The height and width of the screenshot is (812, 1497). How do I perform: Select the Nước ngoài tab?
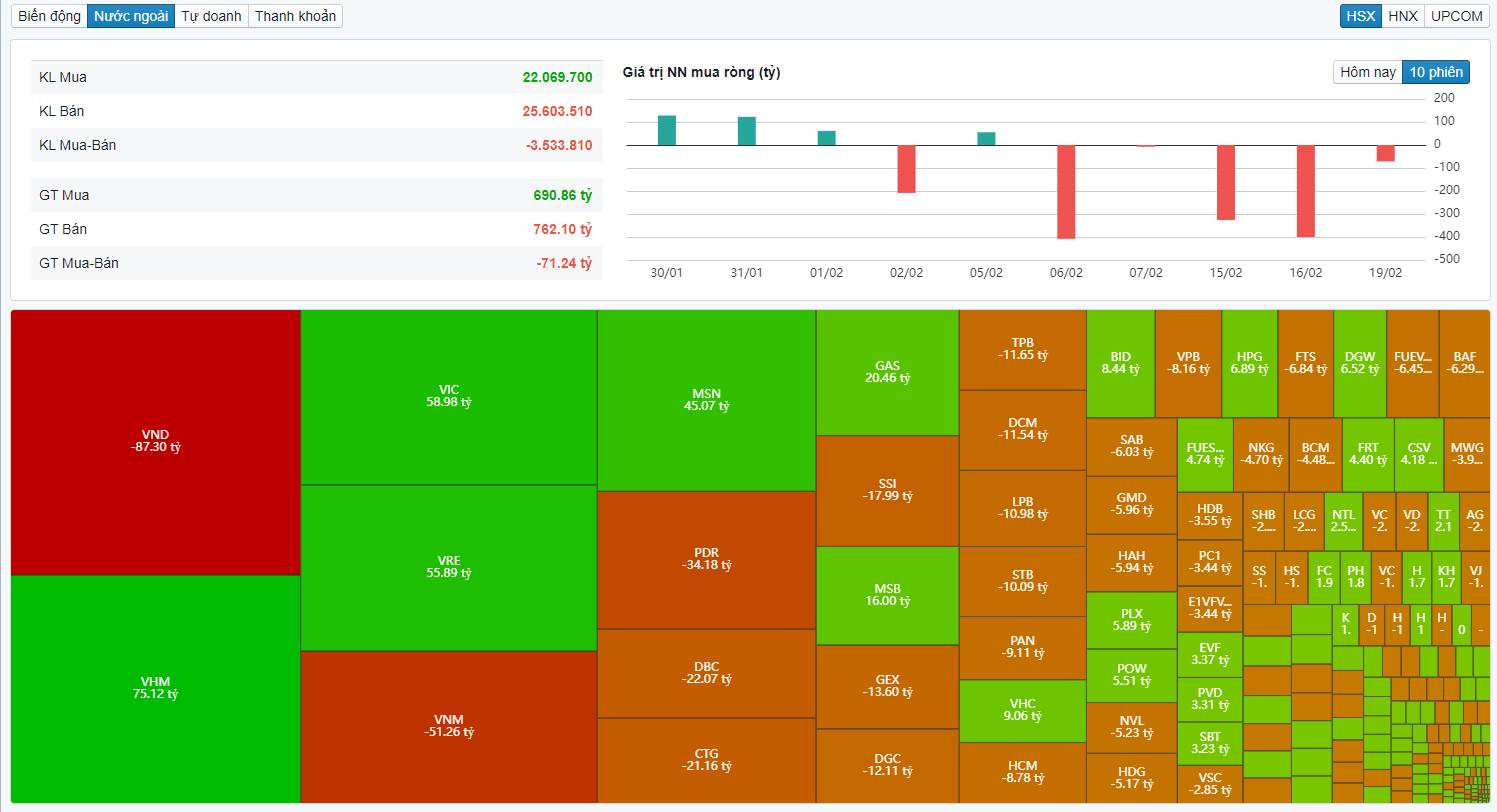[131, 16]
